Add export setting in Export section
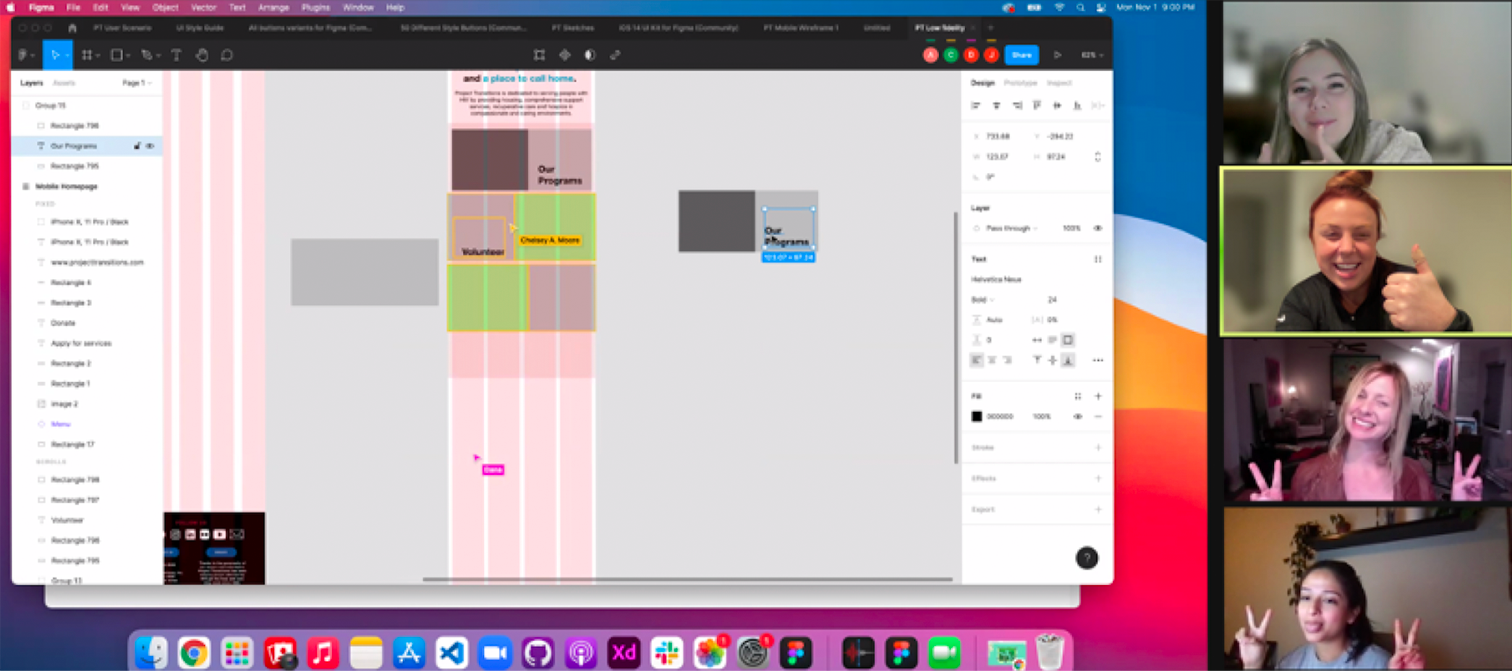This screenshot has width=1512, height=671. [x=1098, y=509]
